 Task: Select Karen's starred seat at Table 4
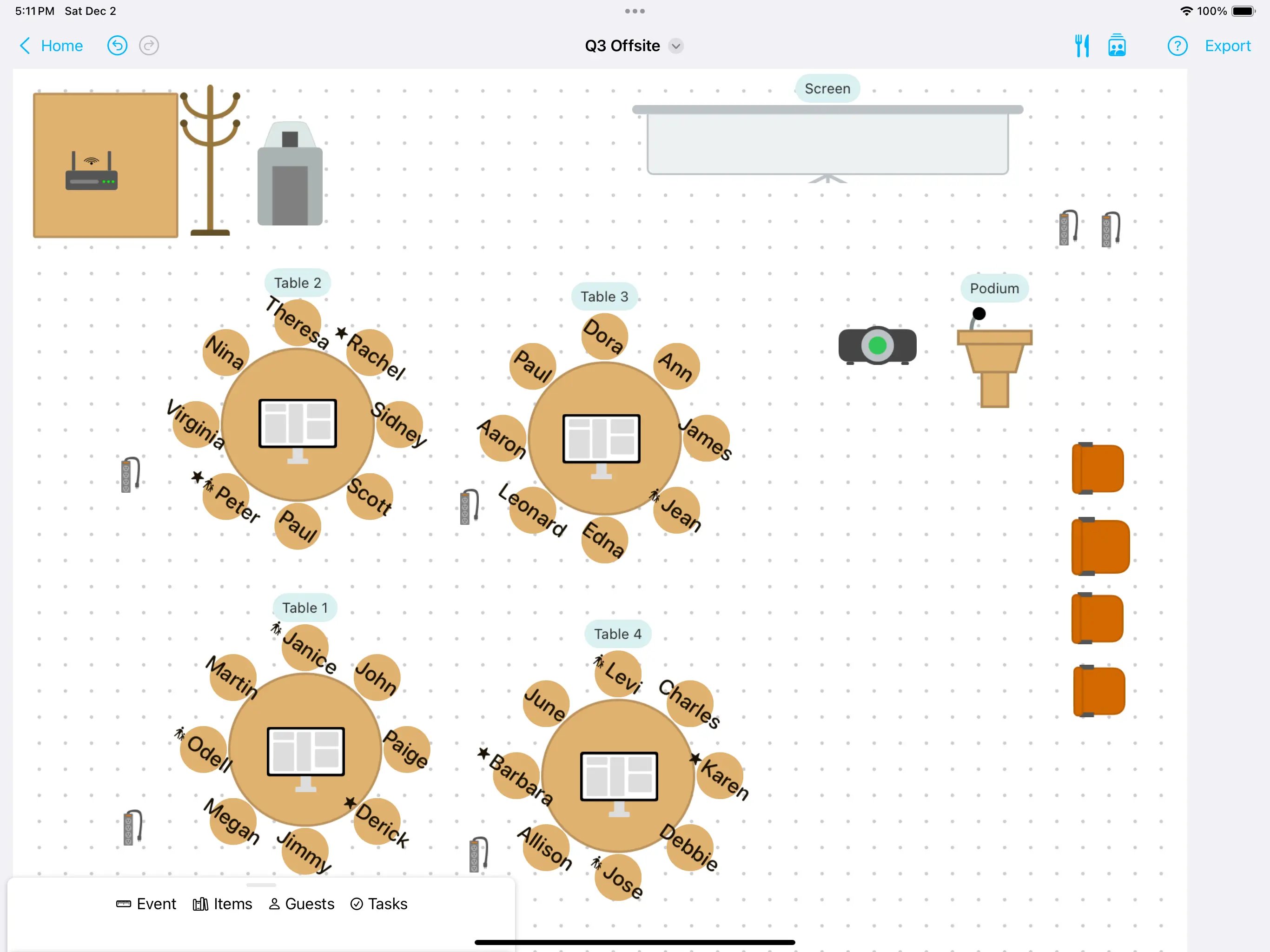(720, 776)
